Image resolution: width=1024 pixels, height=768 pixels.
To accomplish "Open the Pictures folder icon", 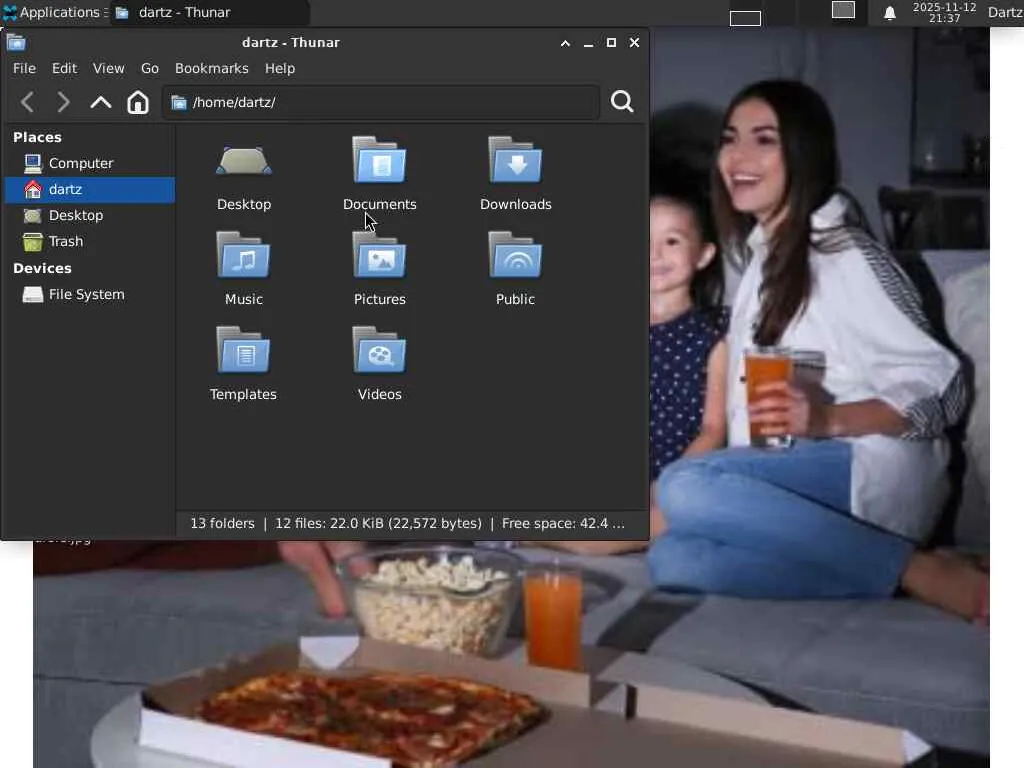I will click(x=379, y=257).
